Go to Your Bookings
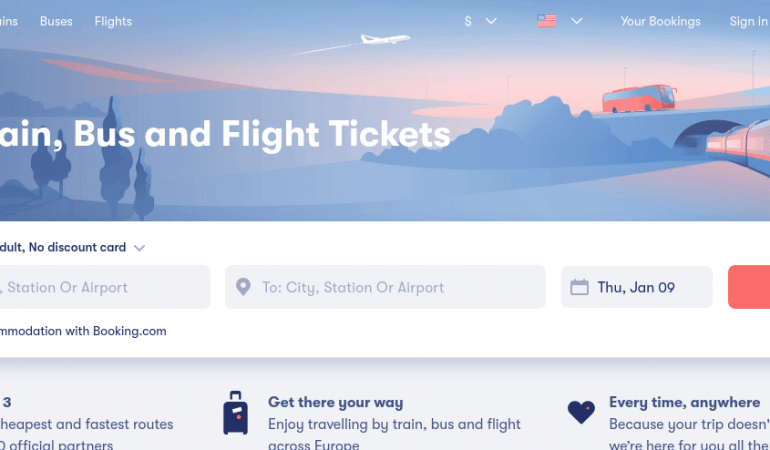This screenshot has width=770, height=450. pos(660,21)
